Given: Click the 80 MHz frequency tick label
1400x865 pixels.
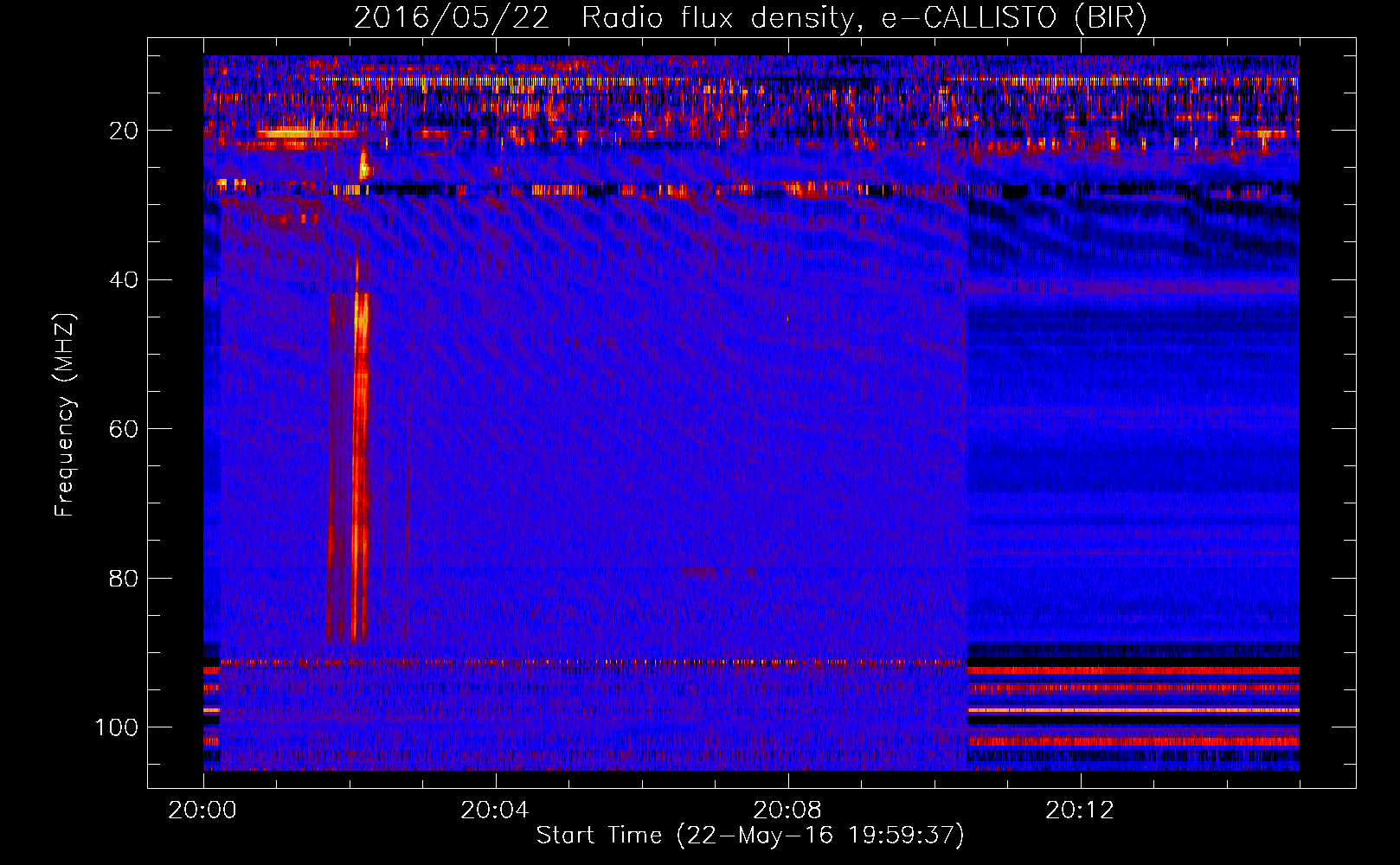Looking at the screenshot, I should (125, 578).
